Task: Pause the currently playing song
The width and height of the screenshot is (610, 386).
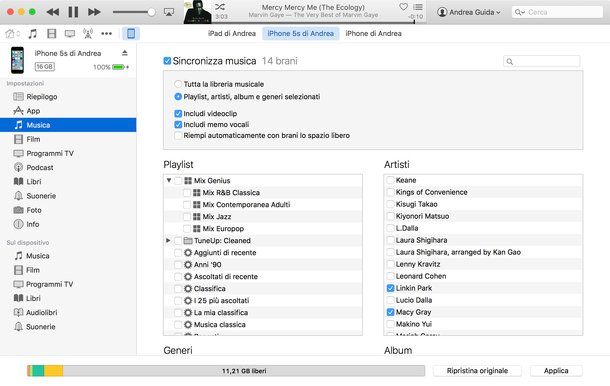Action: point(73,12)
